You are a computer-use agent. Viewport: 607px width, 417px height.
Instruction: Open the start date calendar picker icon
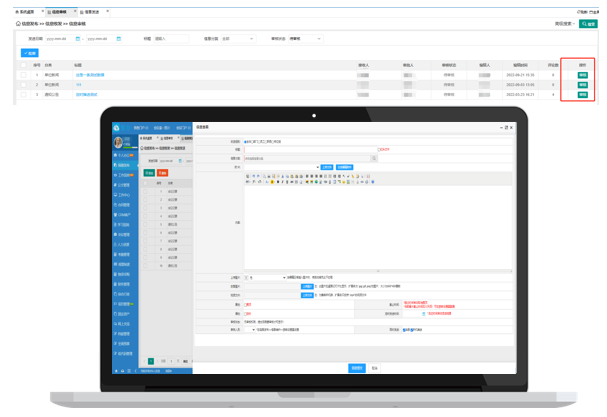pyautogui.click(x=78, y=39)
